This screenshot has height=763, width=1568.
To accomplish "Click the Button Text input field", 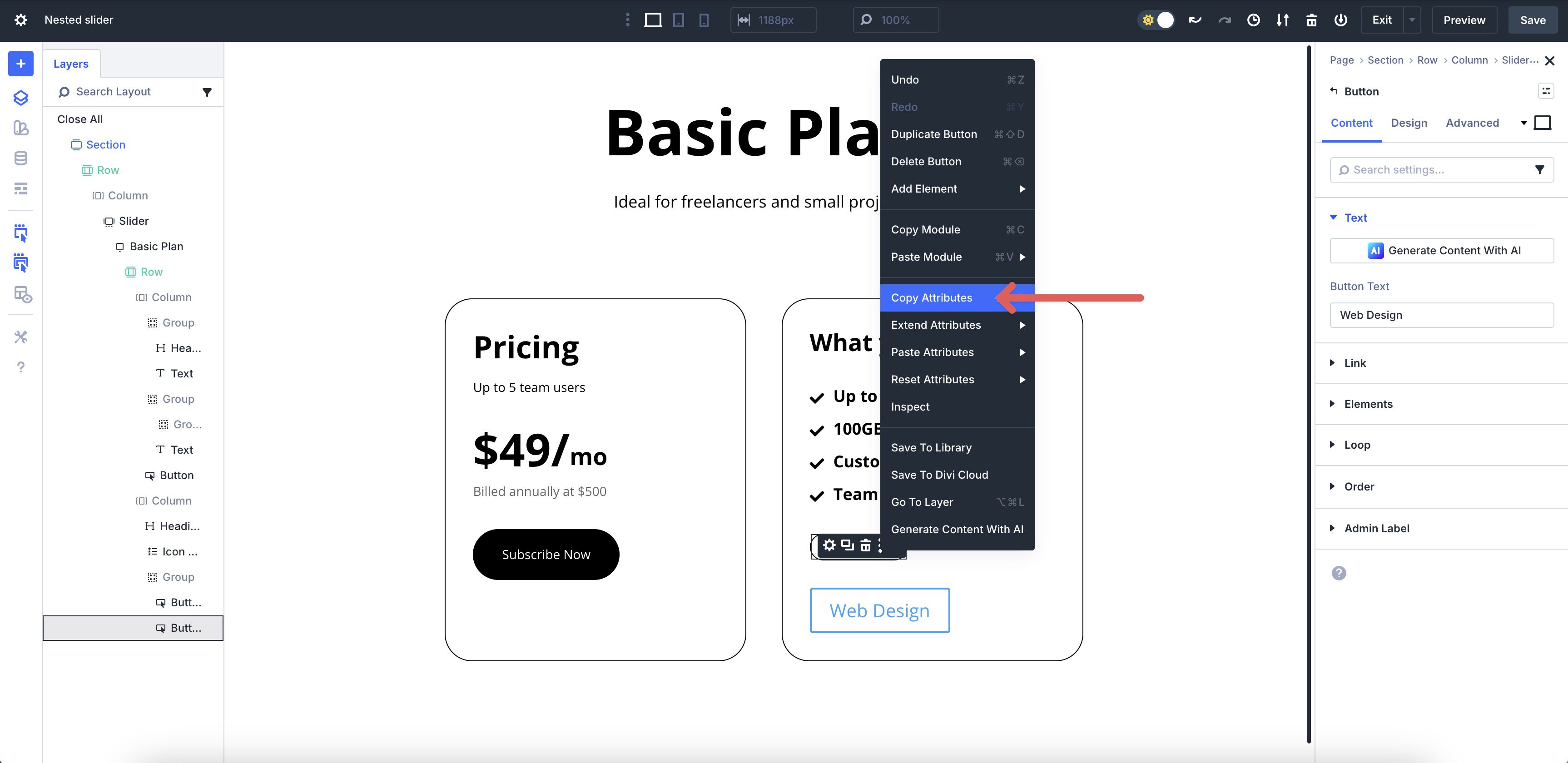I will [1441, 315].
